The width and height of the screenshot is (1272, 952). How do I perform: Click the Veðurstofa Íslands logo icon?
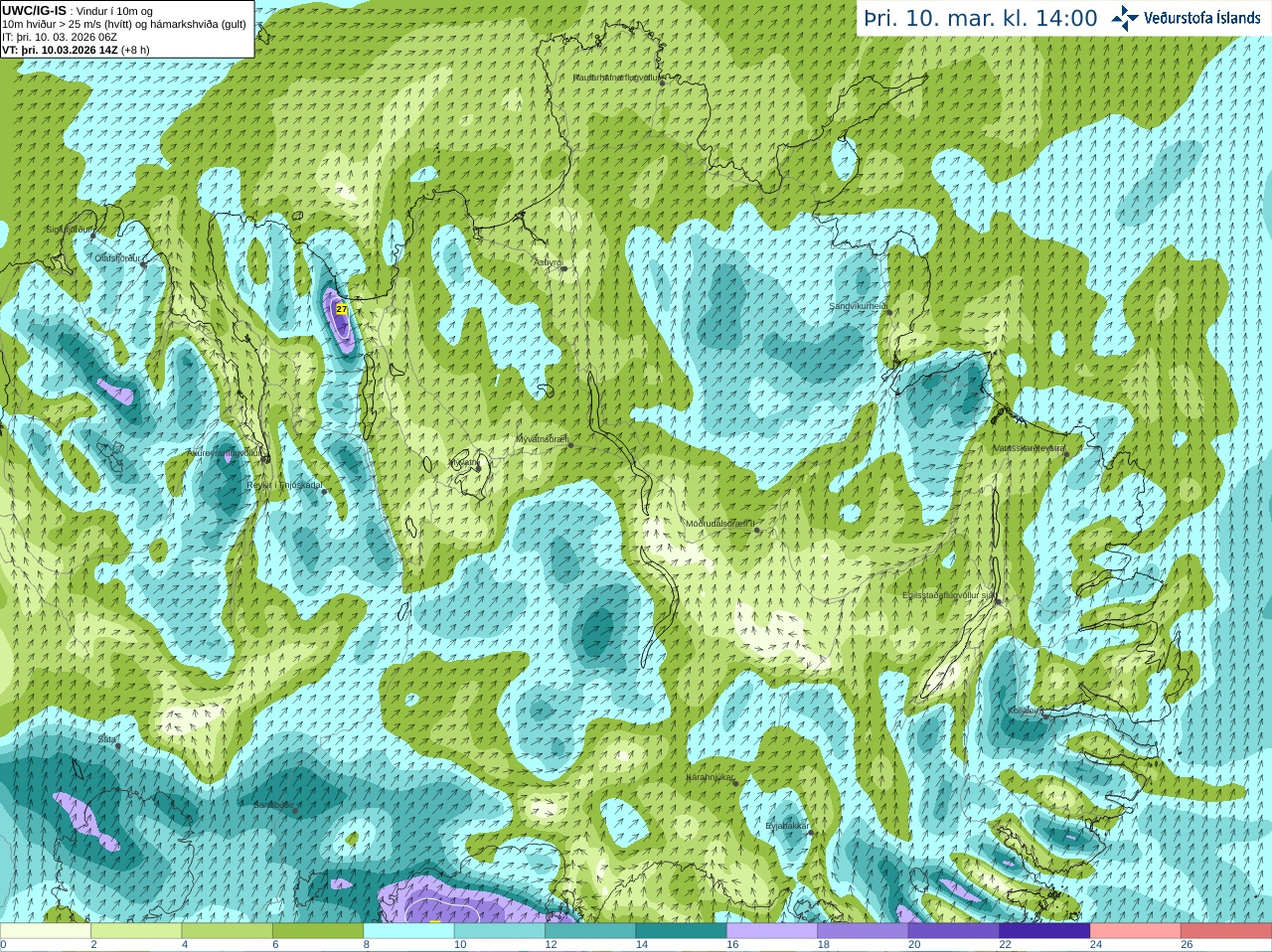pyautogui.click(x=1125, y=18)
